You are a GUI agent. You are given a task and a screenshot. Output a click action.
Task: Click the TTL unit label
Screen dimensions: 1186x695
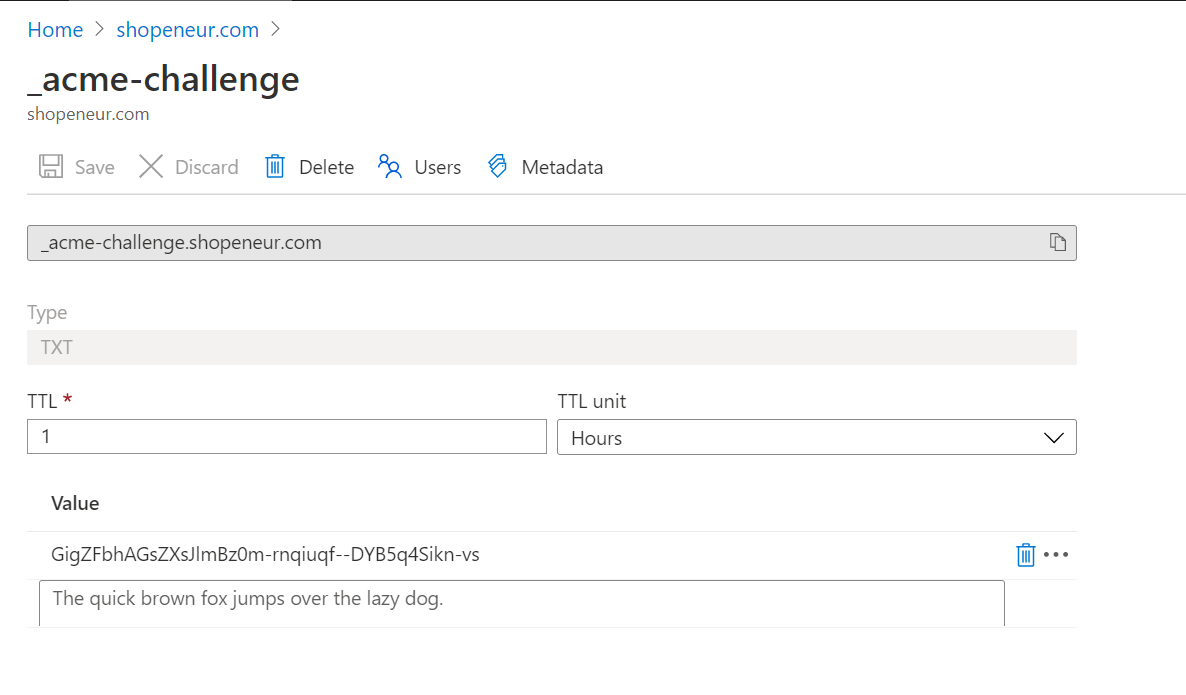point(591,401)
